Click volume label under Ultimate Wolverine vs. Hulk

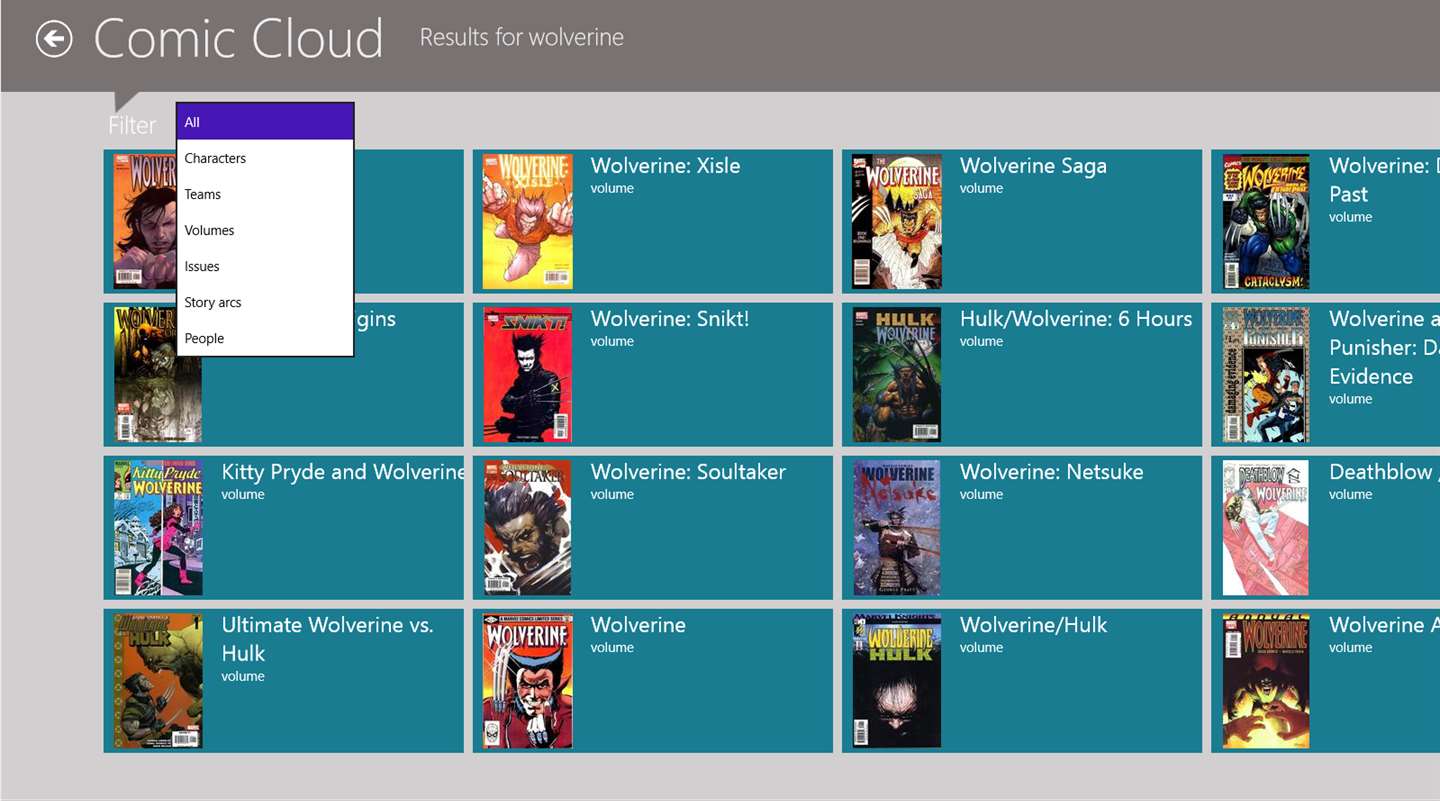(243, 676)
